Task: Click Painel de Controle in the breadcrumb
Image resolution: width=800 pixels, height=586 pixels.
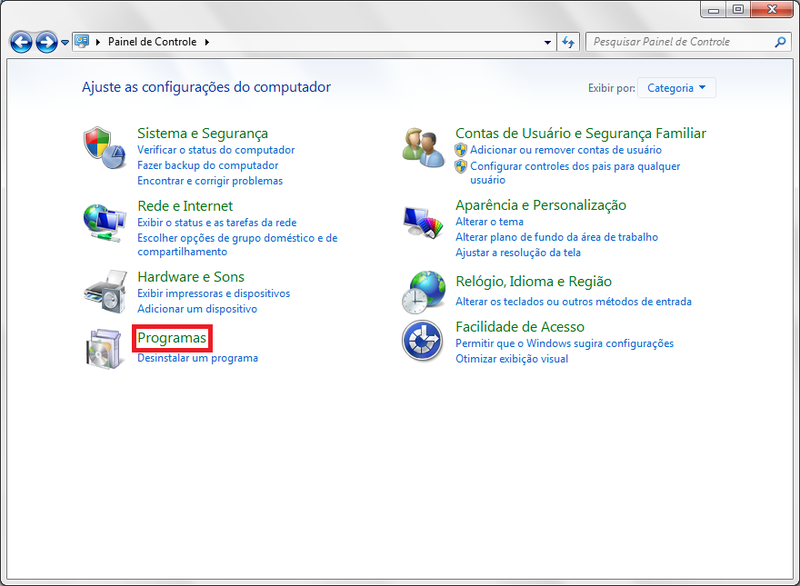Action: (x=153, y=42)
